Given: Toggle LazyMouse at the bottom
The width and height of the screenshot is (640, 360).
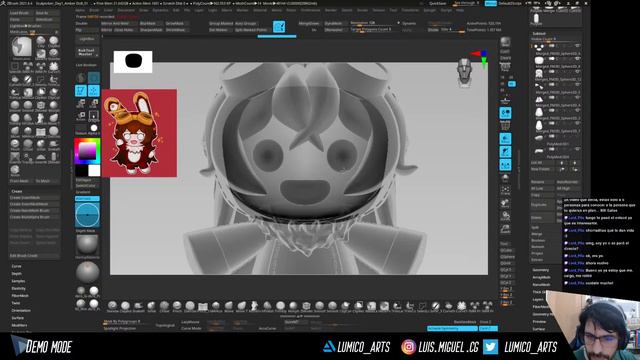Looking at the screenshot, I should tap(191, 322).
